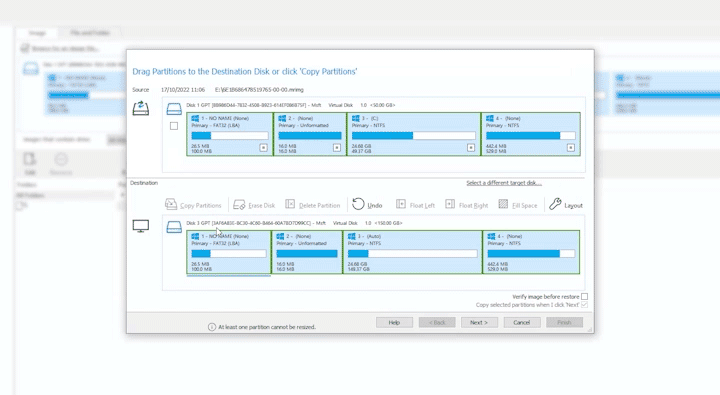Proceed with the Next button

[479, 322]
